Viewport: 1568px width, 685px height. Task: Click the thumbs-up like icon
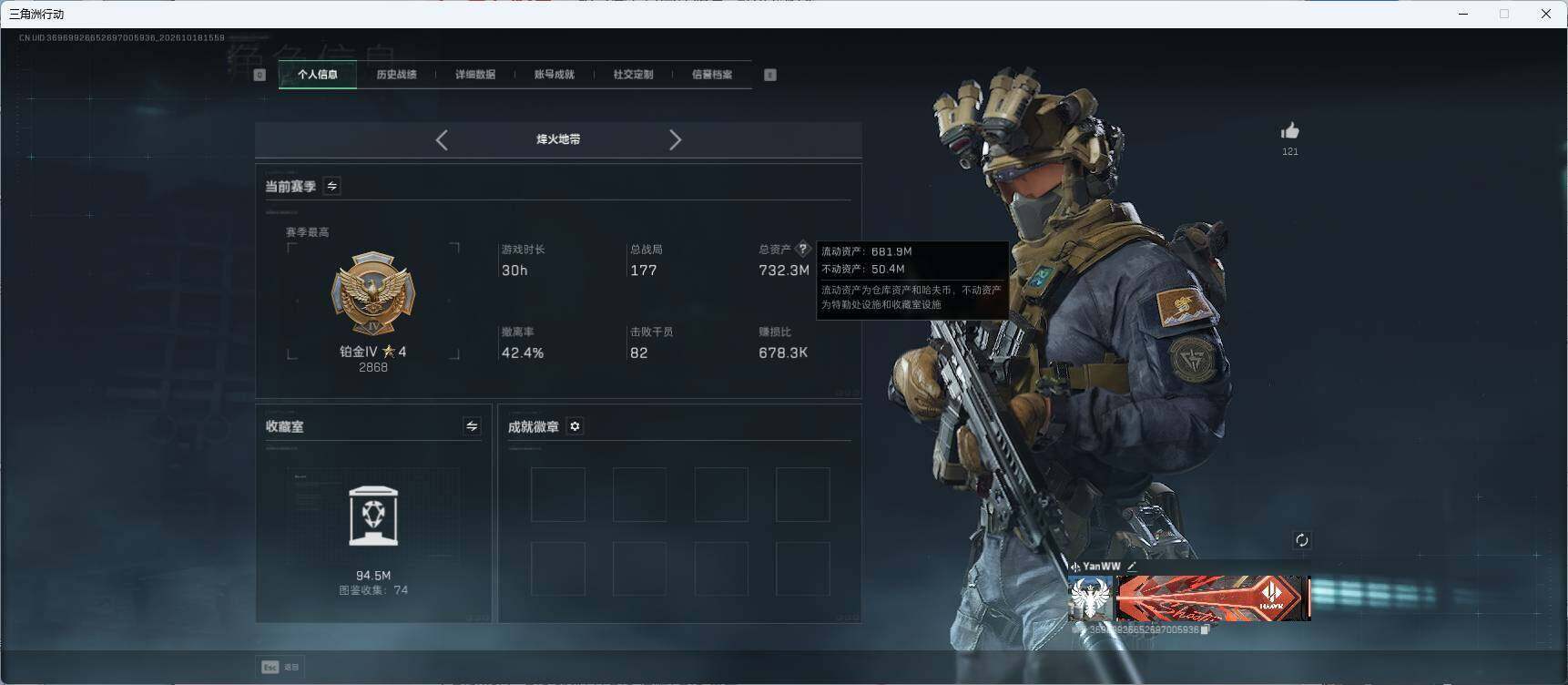click(1290, 131)
